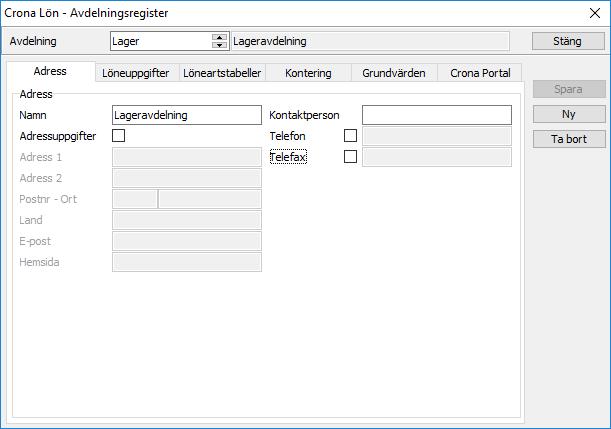Go to the Kontering tab

pyautogui.click(x=308, y=73)
